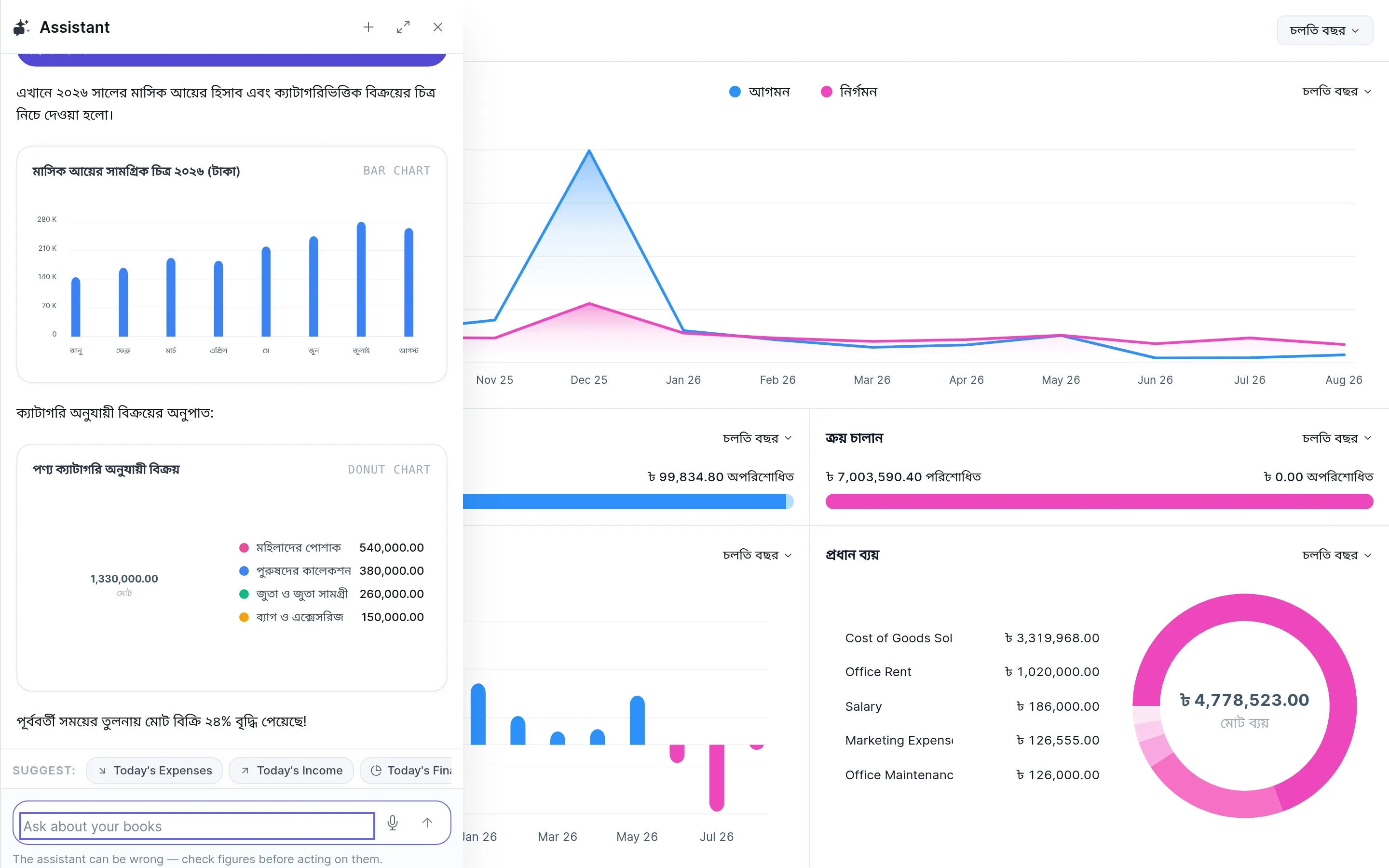Toggle the আগমন legend series

tap(759, 92)
